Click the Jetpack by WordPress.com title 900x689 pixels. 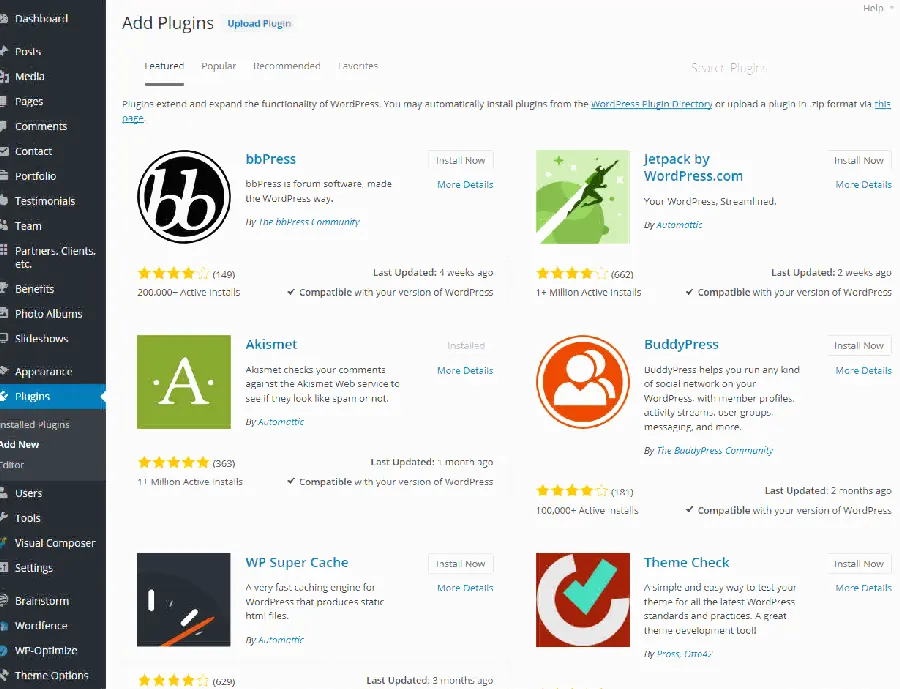(x=693, y=168)
